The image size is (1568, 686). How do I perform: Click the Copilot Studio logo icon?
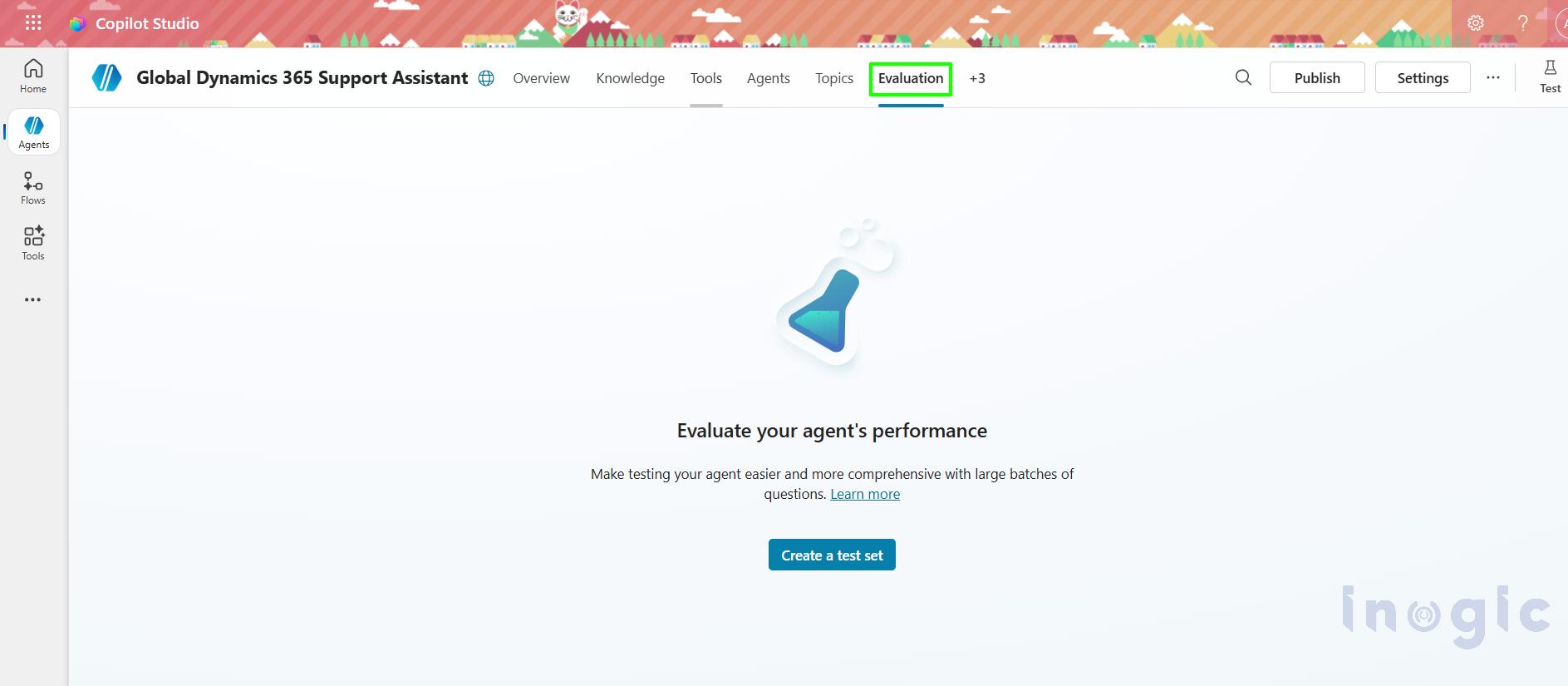point(77,24)
